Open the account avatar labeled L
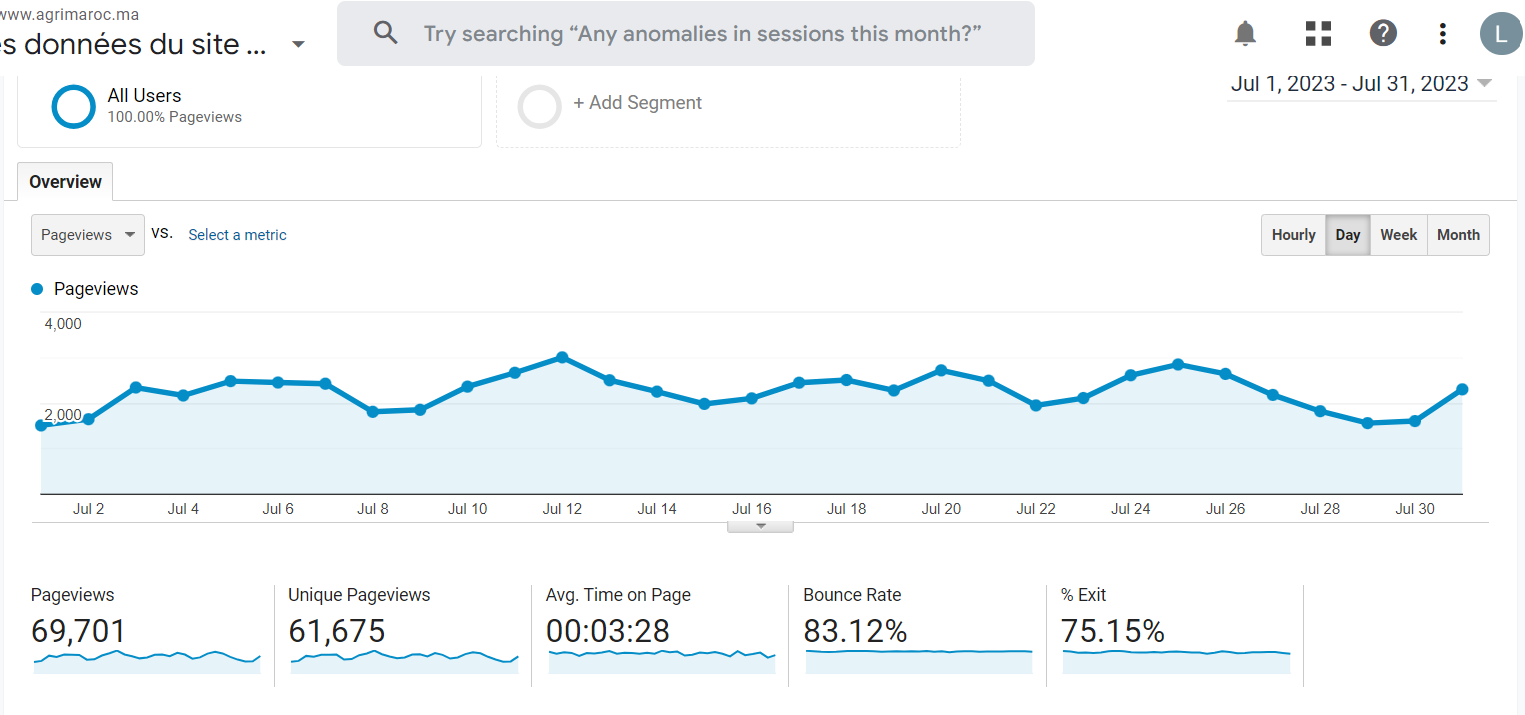The height and width of the screenshot is (715, 1525). pos(1501,35)
